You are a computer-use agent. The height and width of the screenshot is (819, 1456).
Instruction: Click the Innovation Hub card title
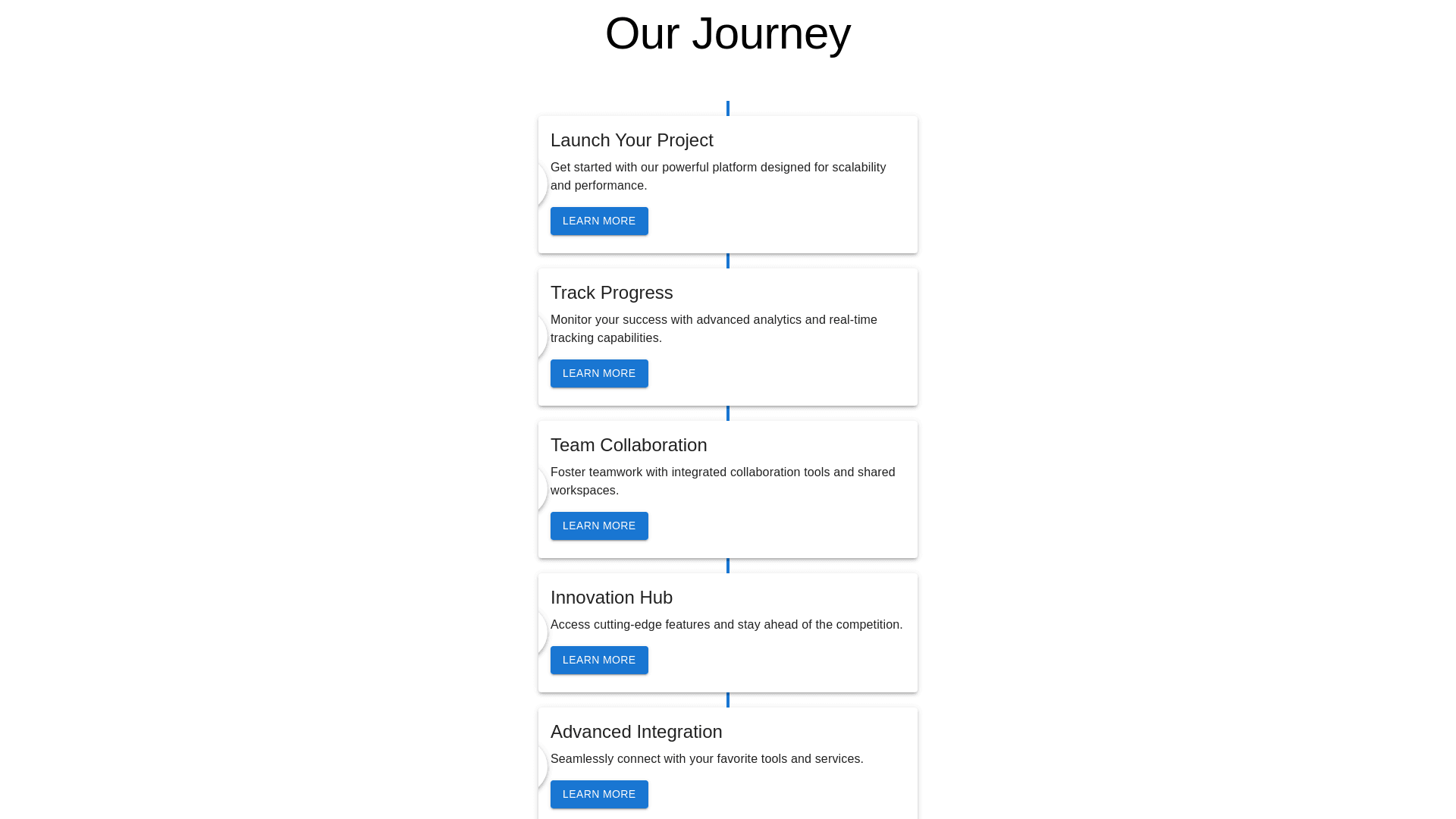pos(611,598)
